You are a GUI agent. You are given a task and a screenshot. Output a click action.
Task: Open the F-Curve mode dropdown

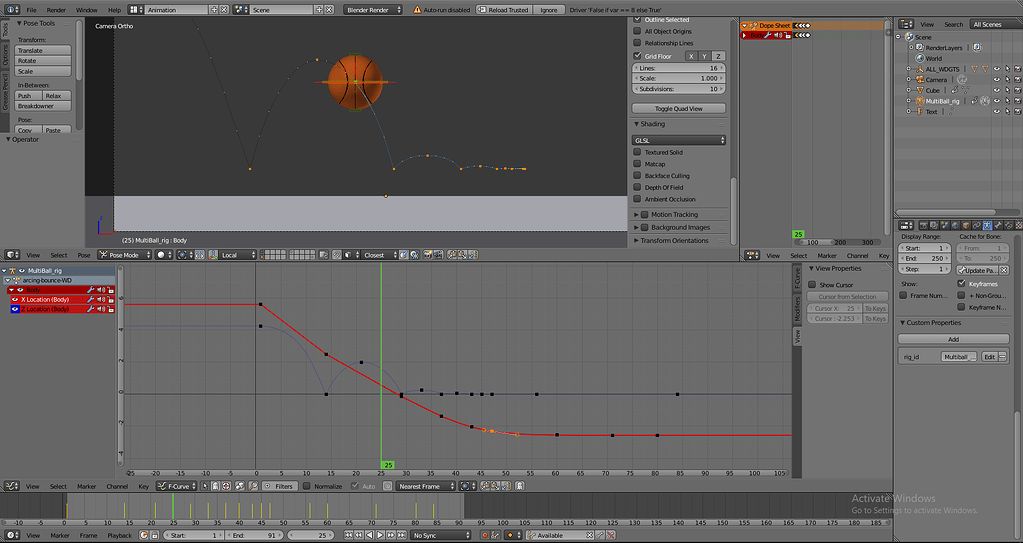click(x=176, y=486)
